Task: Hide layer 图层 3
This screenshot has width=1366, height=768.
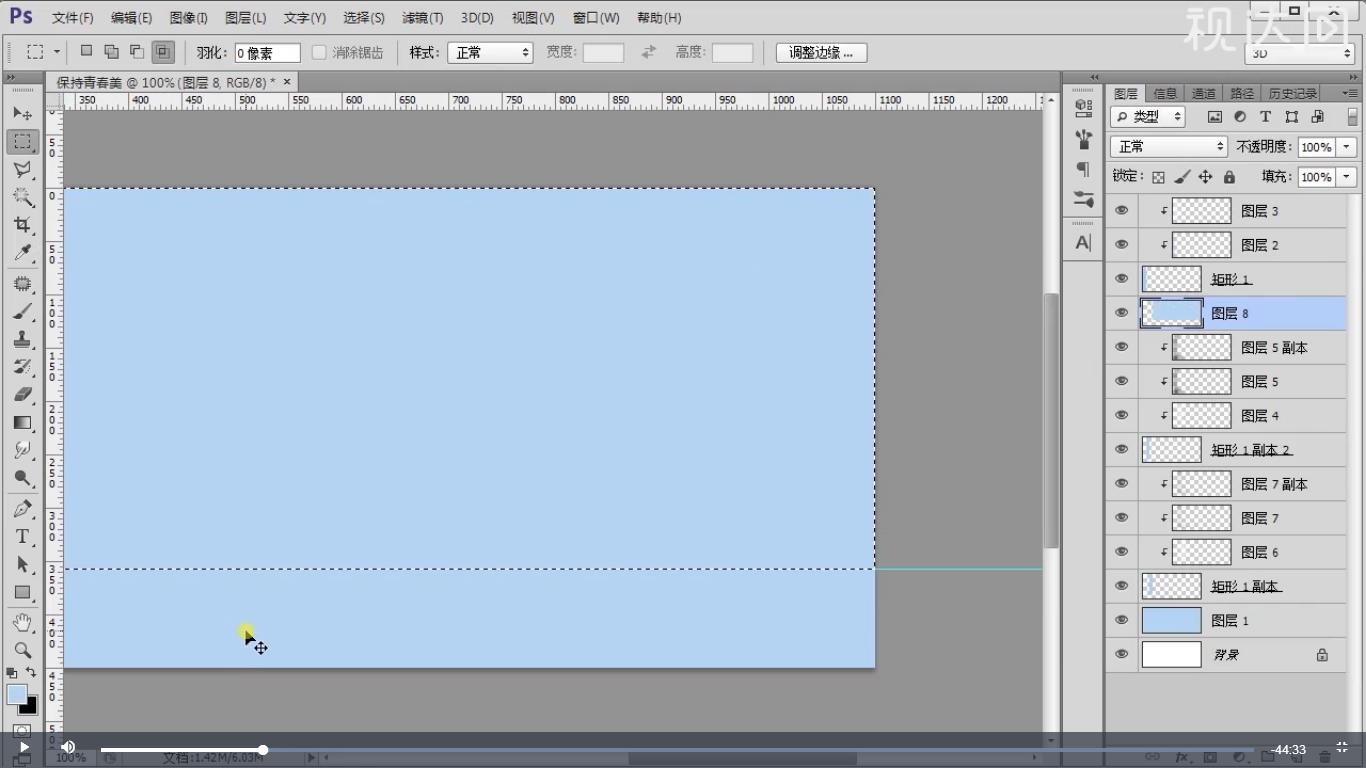Action: click(1121, 211)
